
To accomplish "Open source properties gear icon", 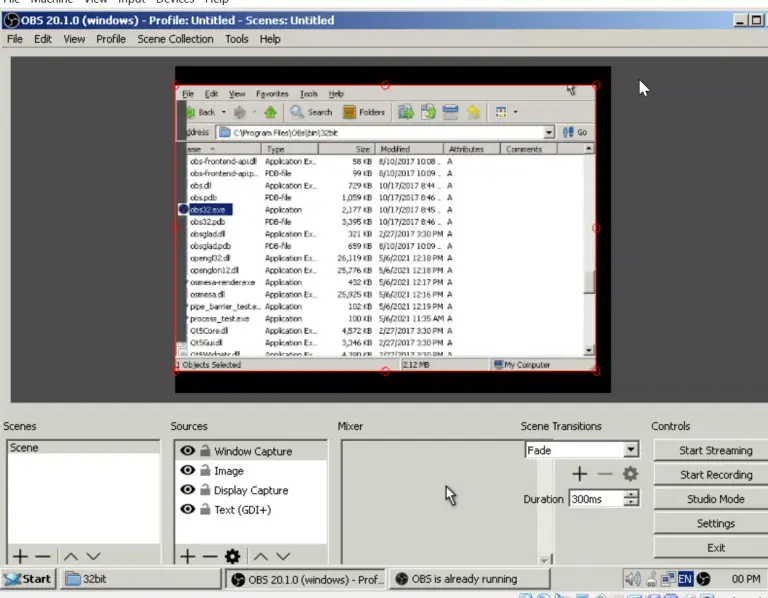I will 232,556.
